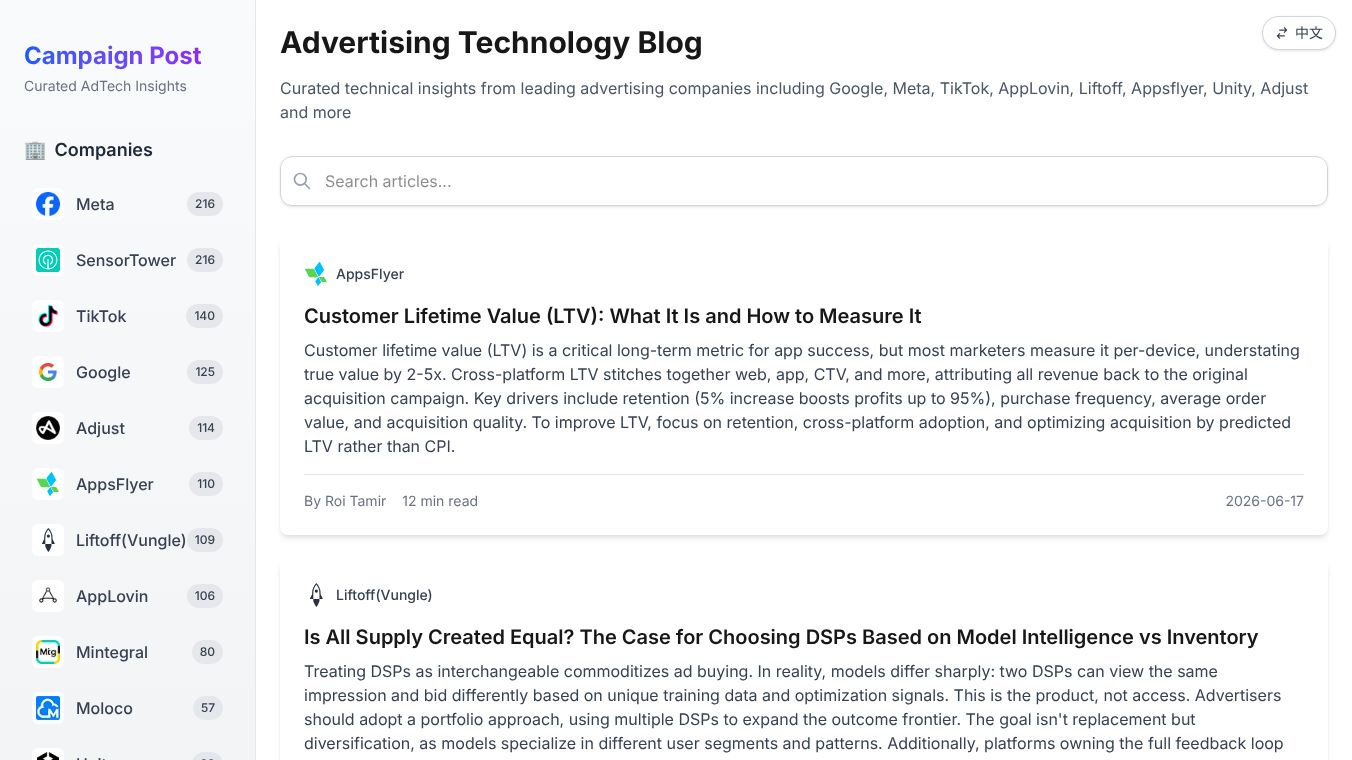Click the Liftoff rocket icon in sidebar
Screen dimensions: 1352x760
48,540
